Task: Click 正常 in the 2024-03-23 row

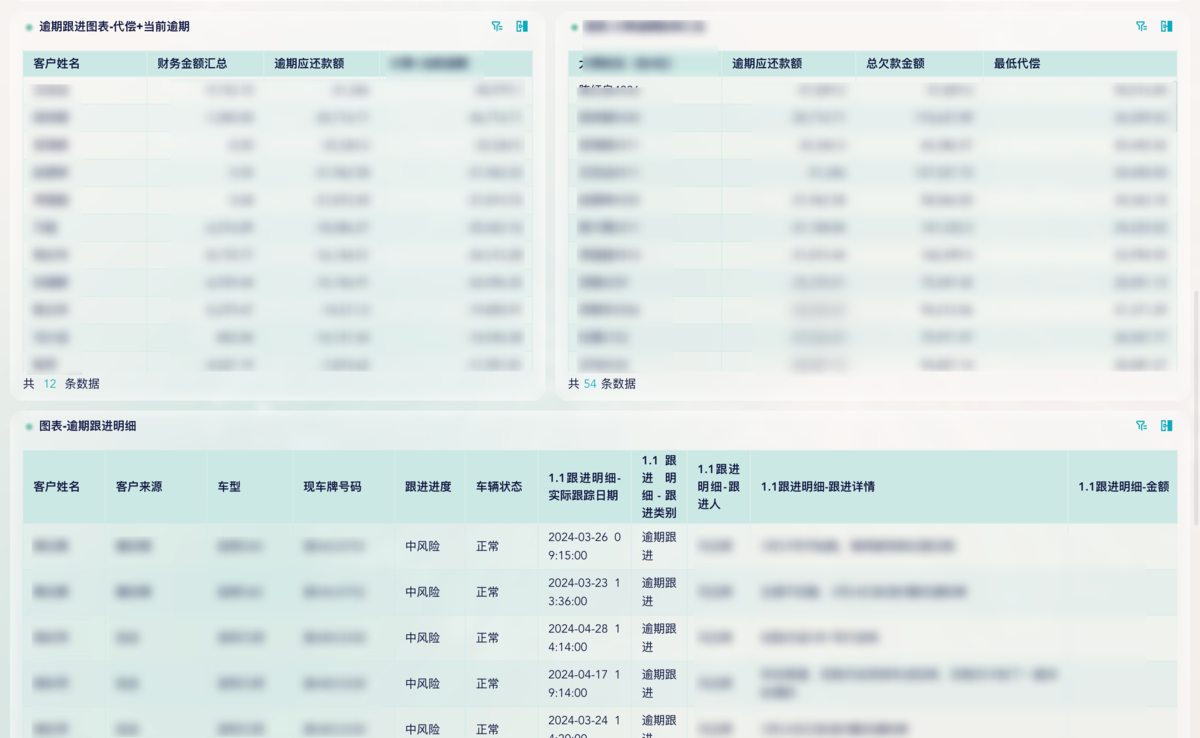Action: click(x=487, y=593)
